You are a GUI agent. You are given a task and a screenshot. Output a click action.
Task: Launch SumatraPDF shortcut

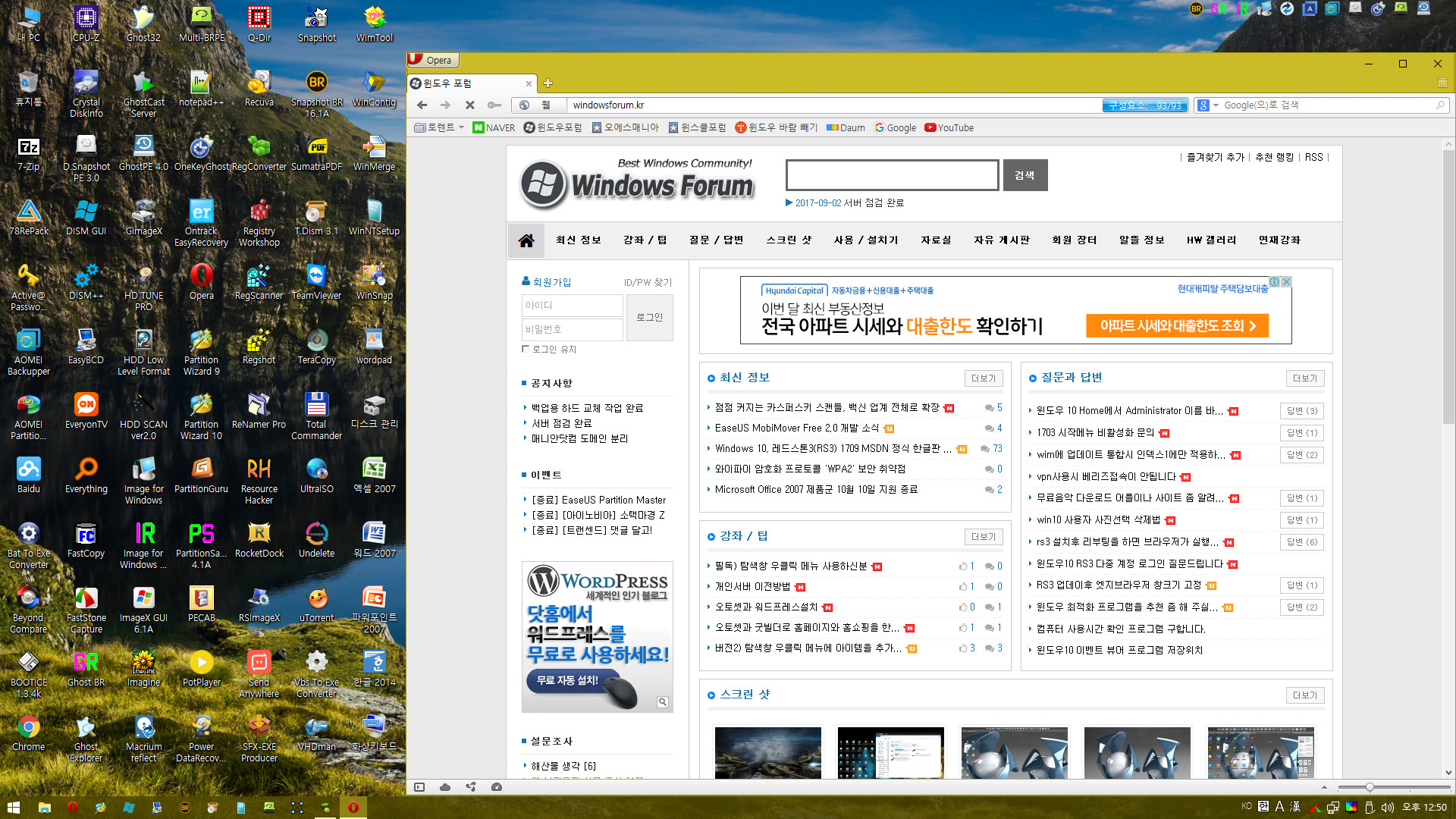(317, 153)
